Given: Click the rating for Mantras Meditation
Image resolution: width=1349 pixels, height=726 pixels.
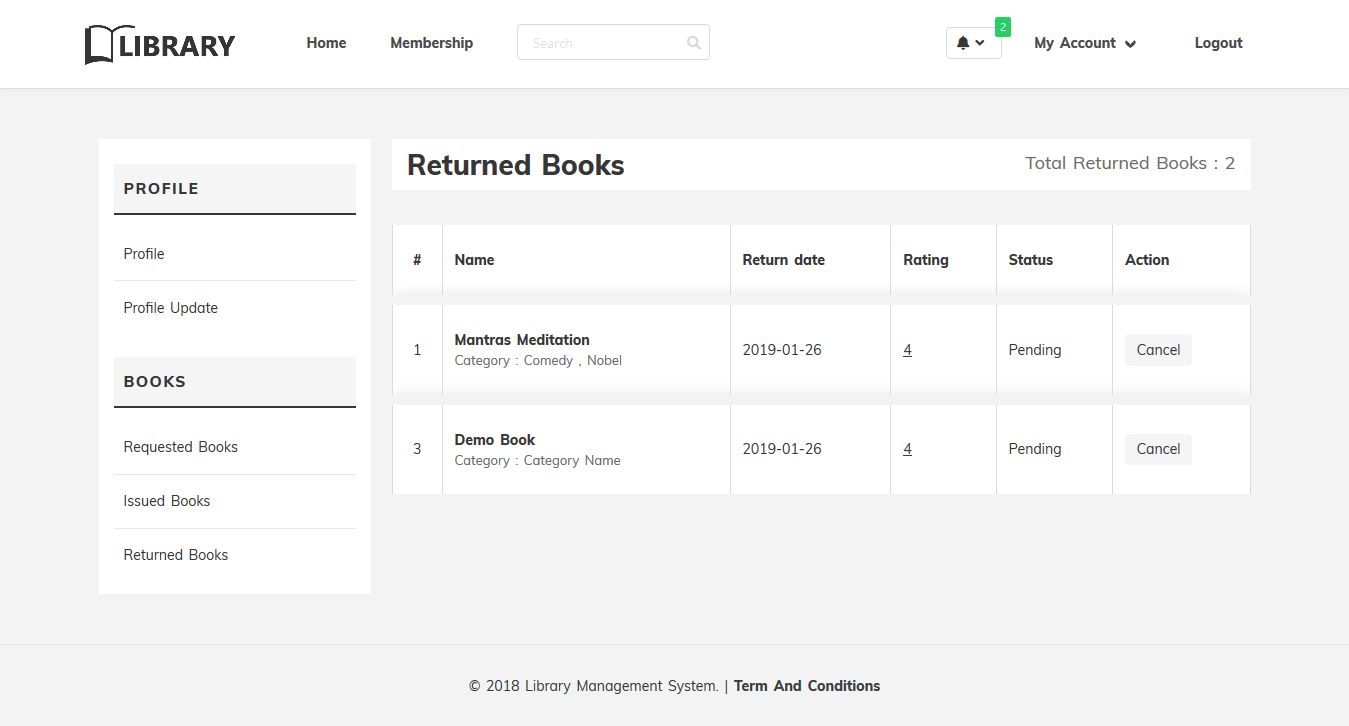Looking at the screenshot, I should [907, 350].
